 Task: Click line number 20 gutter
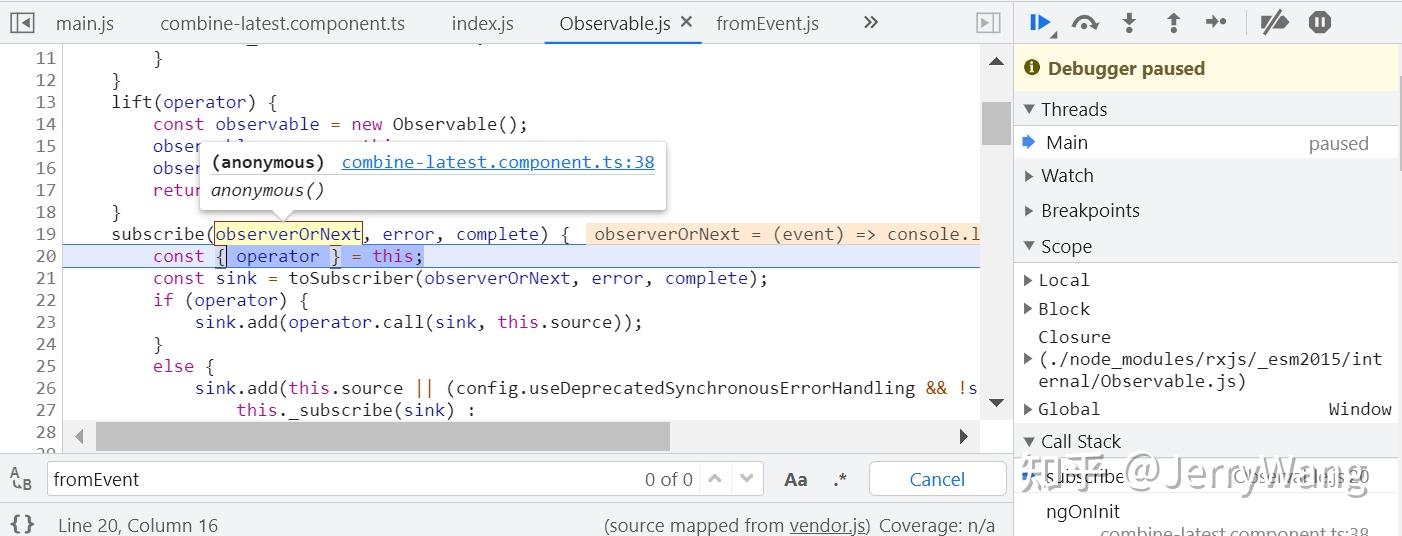click(45, 256)
